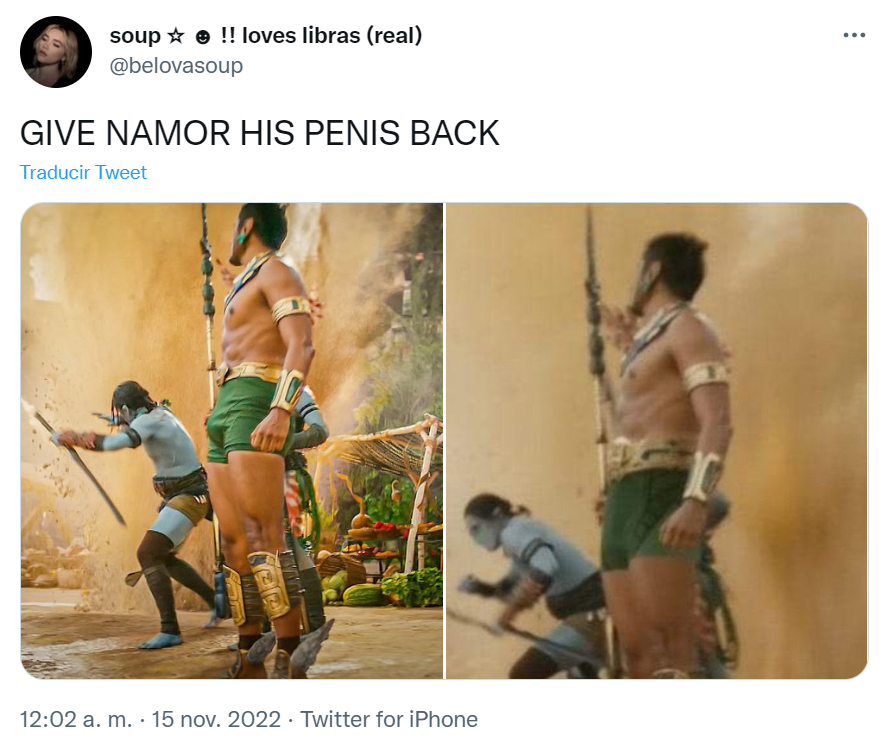Click the Traducir Tweet link

click(x=83, y=172)
